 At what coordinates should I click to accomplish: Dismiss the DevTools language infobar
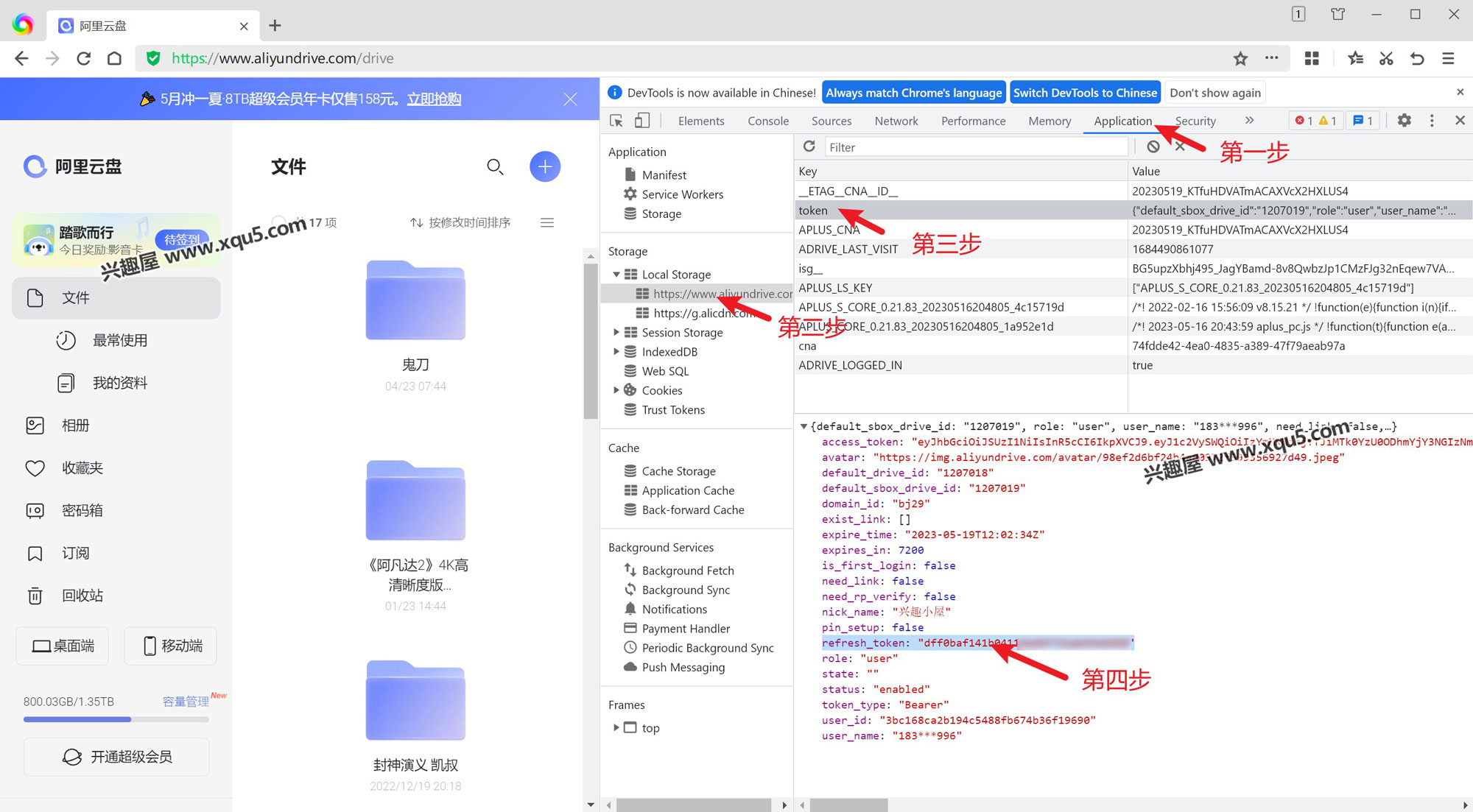(x=1460, y=92)
